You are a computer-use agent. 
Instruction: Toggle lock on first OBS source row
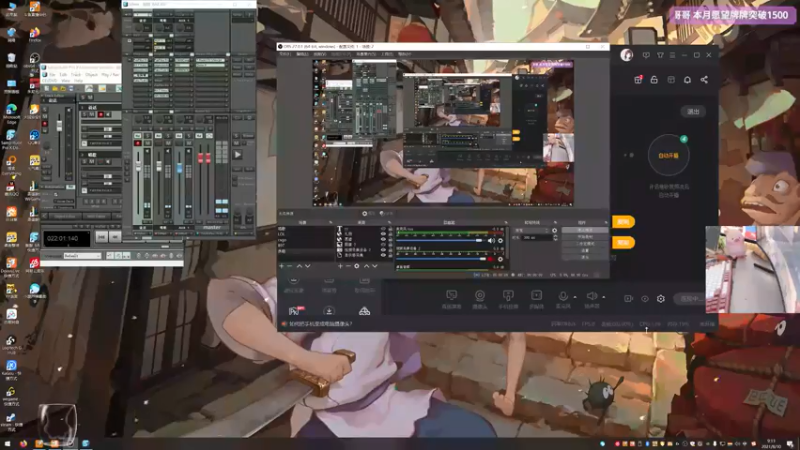(391, 229)
